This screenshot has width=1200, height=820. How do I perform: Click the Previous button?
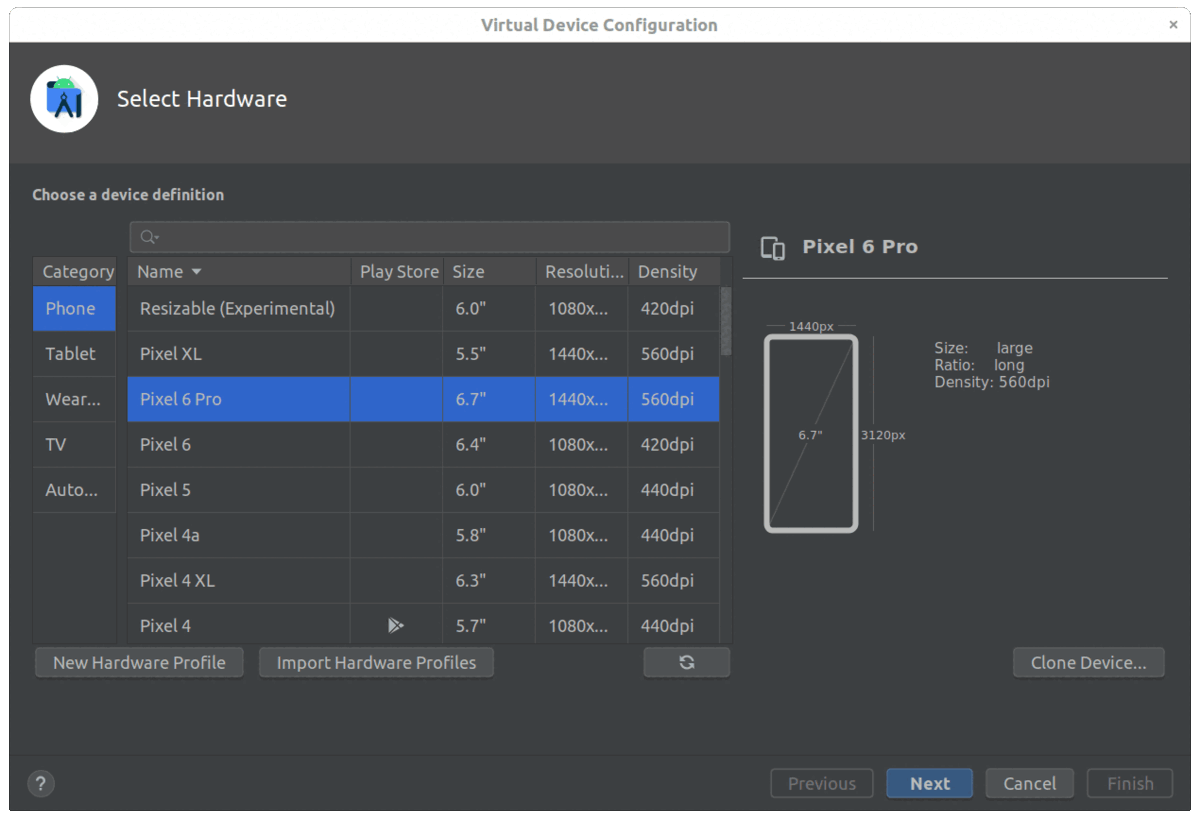point(822,784)
